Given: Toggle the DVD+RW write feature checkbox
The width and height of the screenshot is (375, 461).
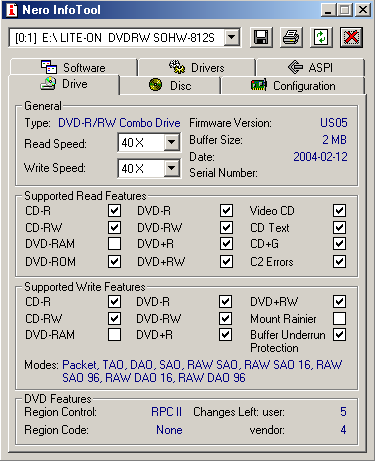Looking at the screenshot, I should (x=339, y=302).
